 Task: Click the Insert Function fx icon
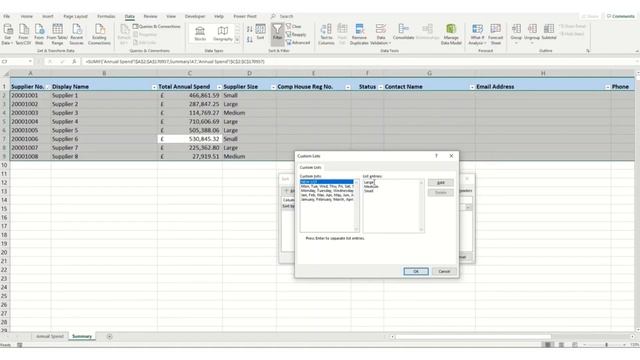coord(74,62)
